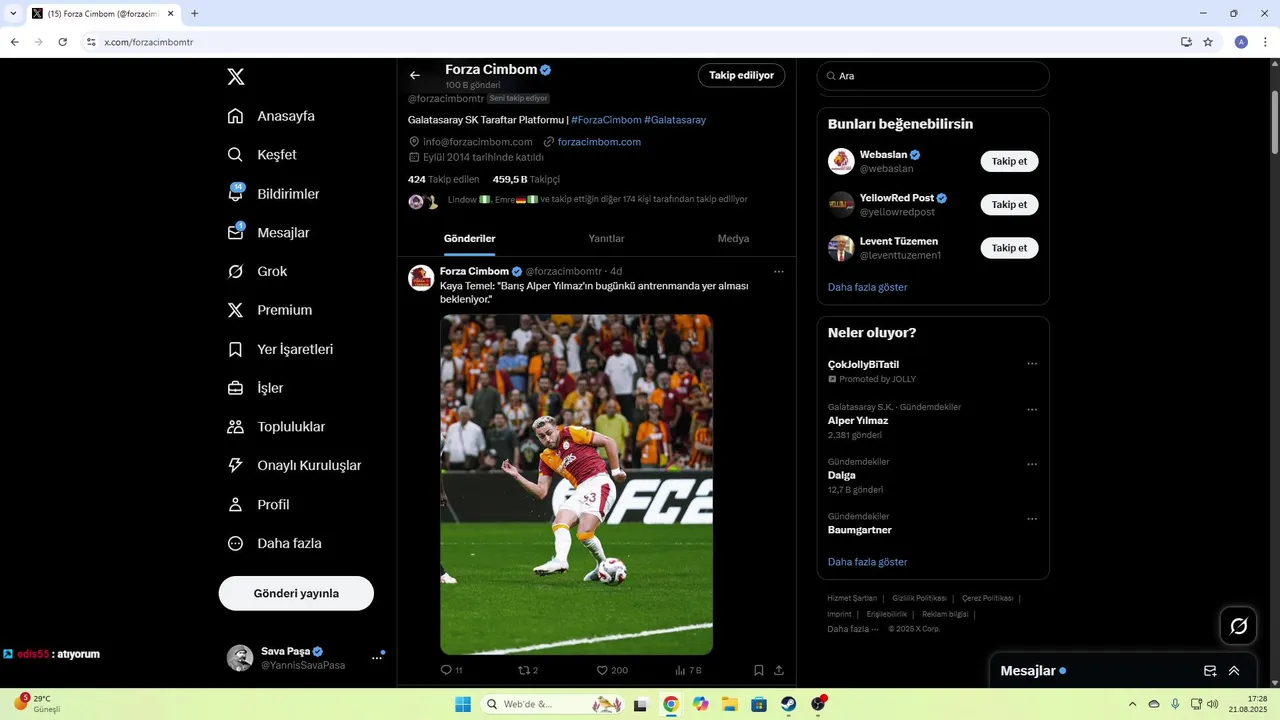This screenshot has width=1280, height=720.
Task: Open Onaylı Kuruluşlar page
Action: [294, 466]
